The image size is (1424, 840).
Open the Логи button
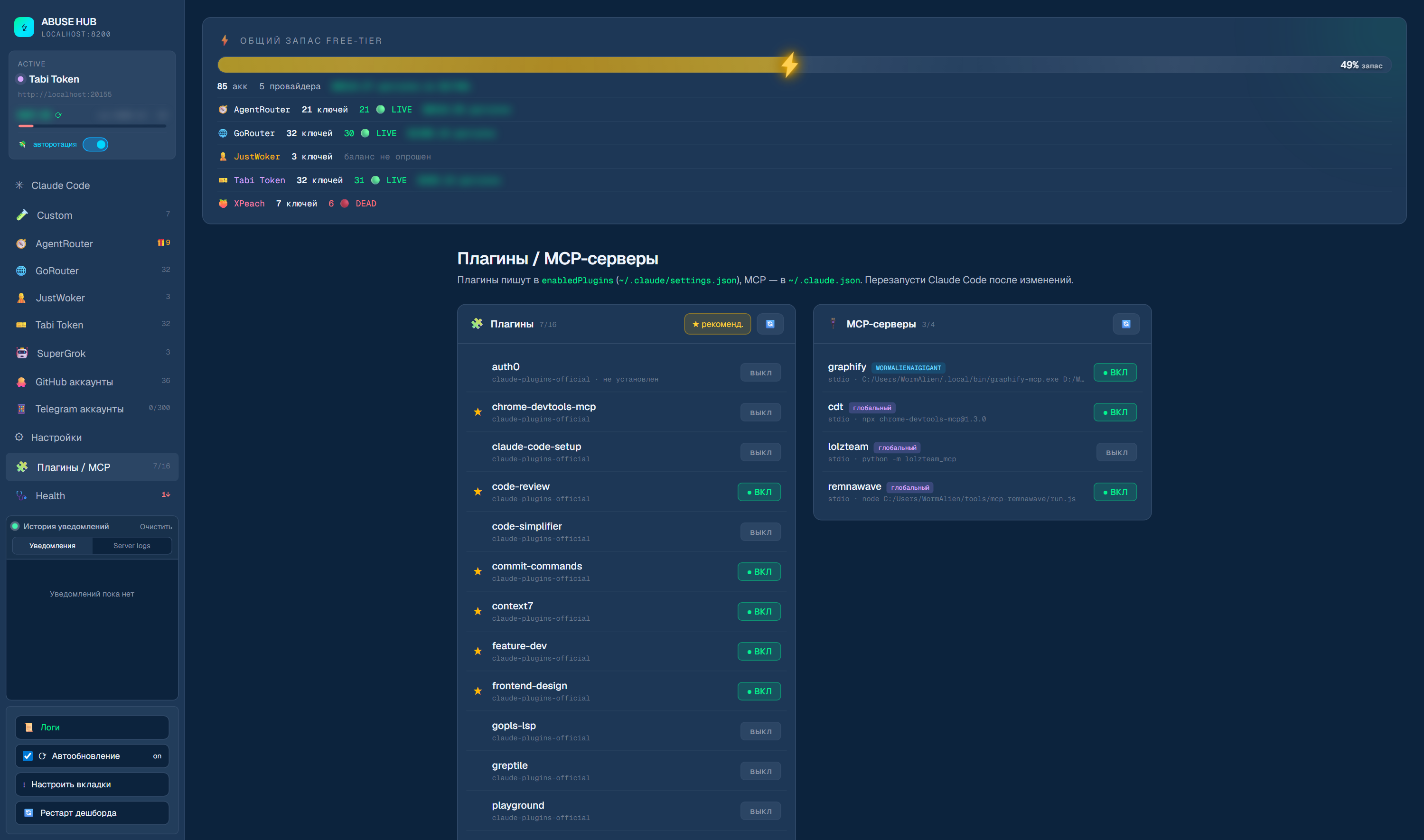coord(92,728)
